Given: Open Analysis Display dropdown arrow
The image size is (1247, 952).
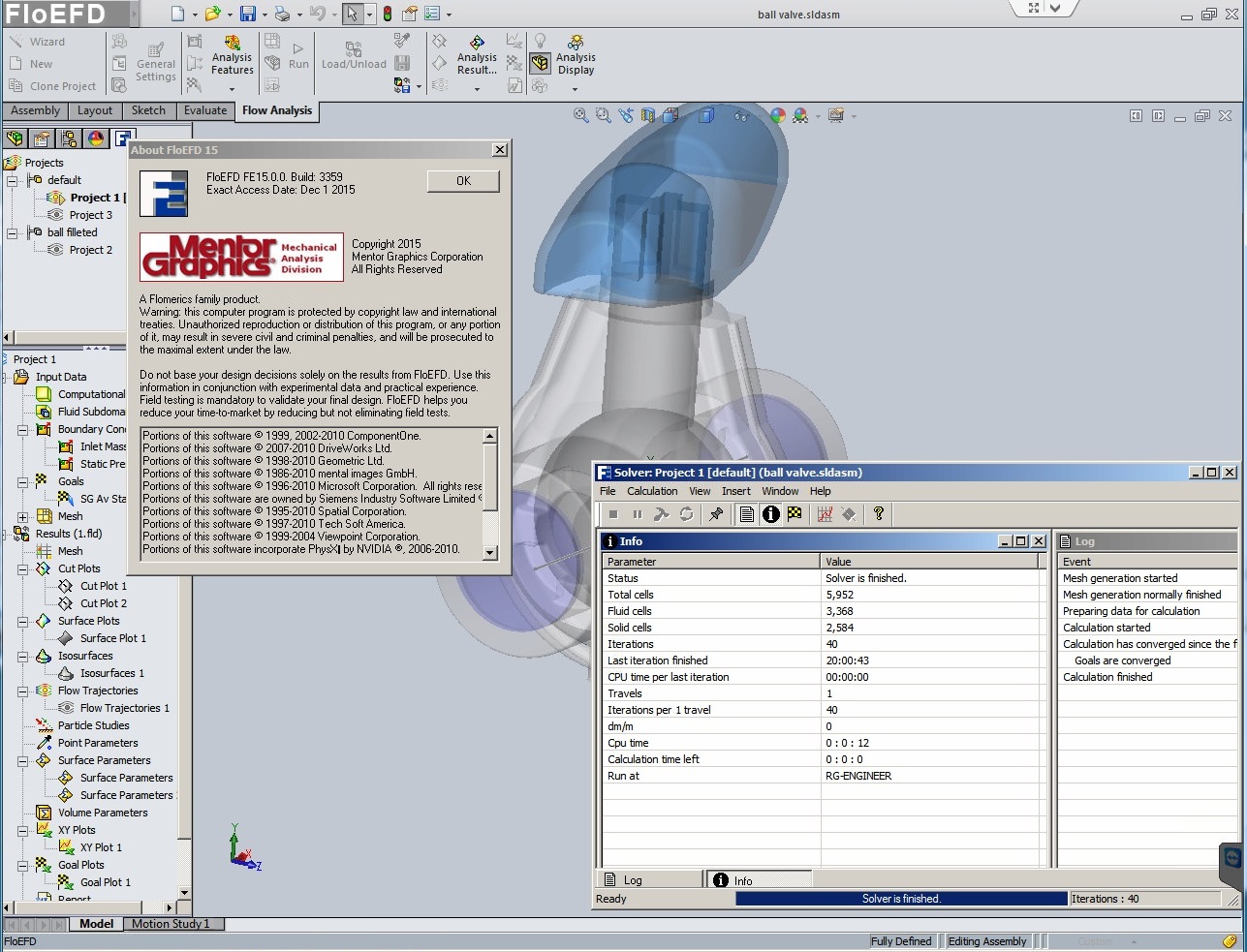Looking at the screenshot, I should click(575, 89).
